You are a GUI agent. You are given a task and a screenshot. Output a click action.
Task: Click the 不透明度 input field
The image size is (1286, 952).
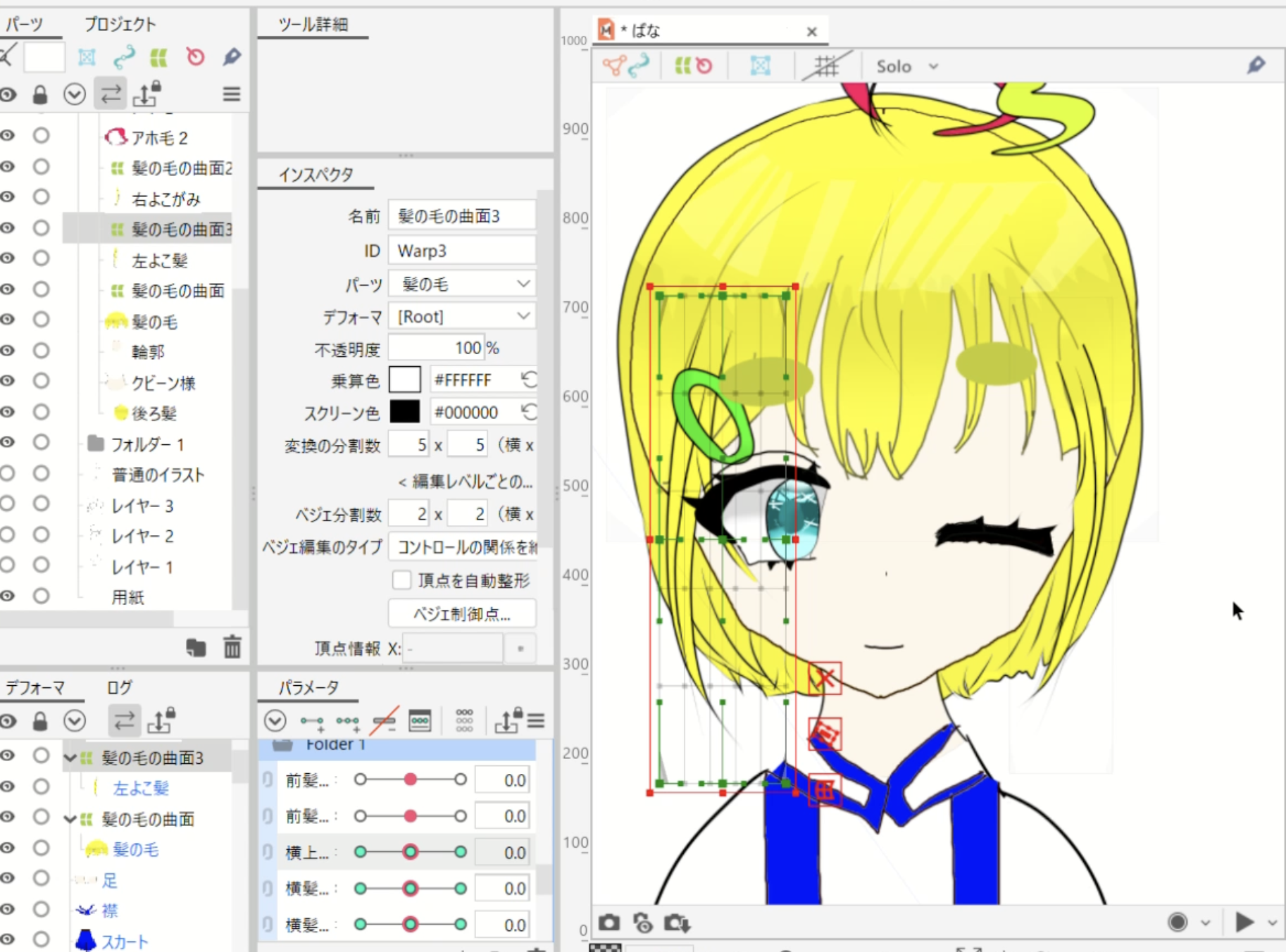pos(437,348)
